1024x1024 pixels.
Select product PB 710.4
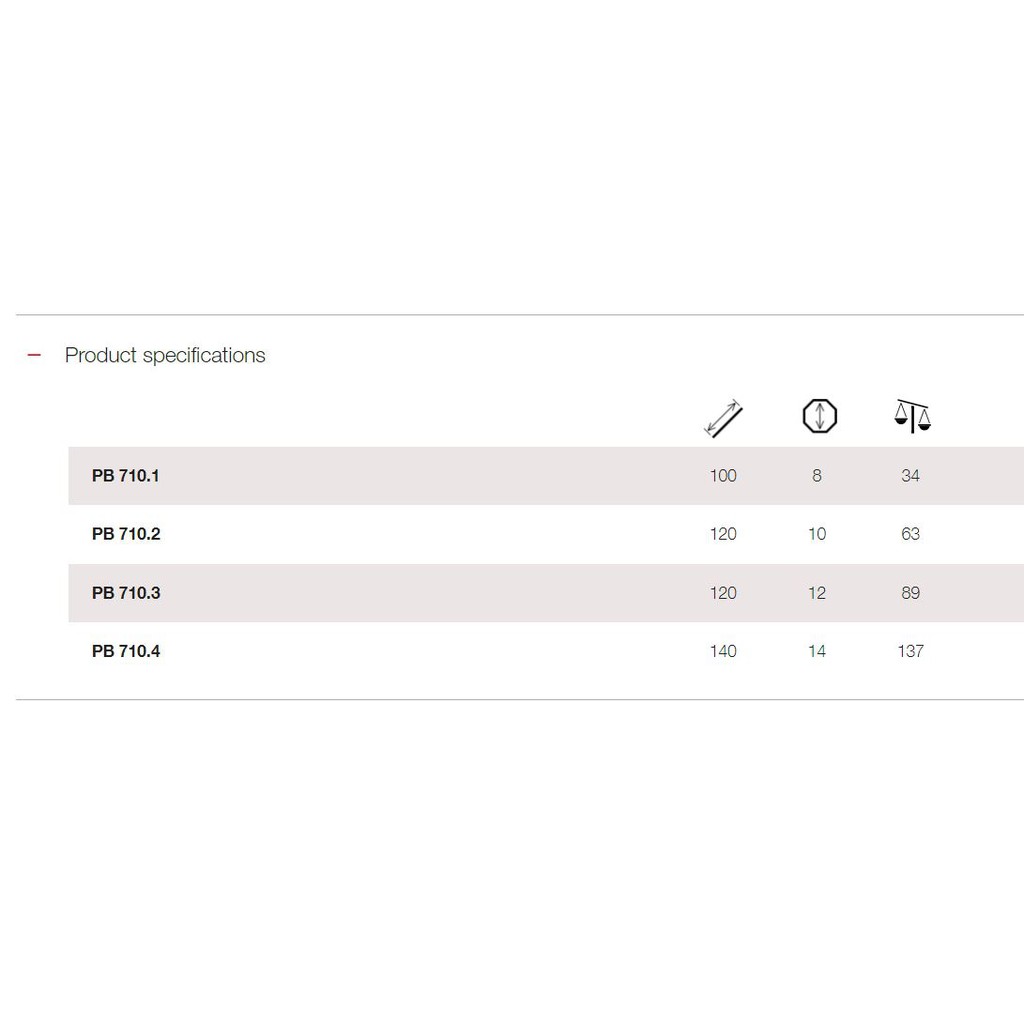126,650
